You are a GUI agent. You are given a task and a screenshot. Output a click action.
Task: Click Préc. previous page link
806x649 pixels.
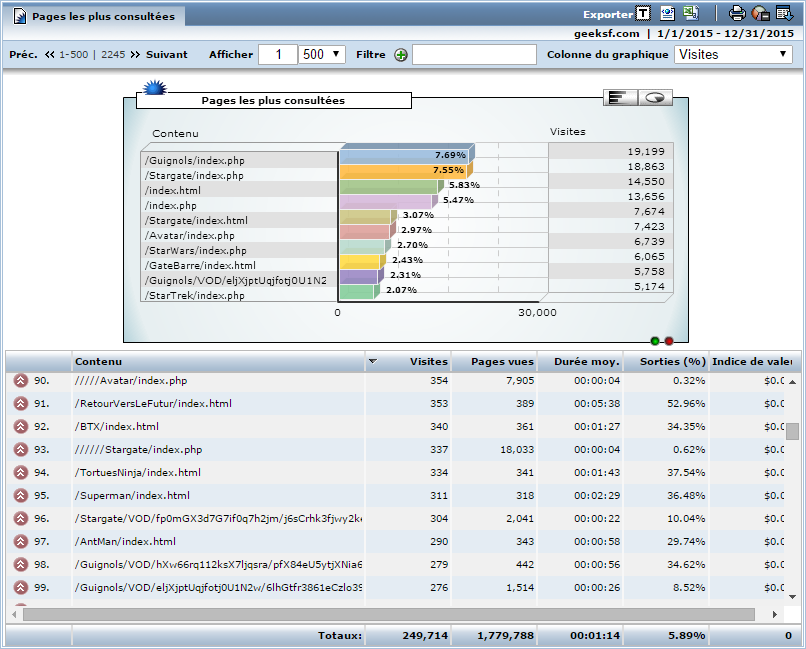click(x=23, y=54)
